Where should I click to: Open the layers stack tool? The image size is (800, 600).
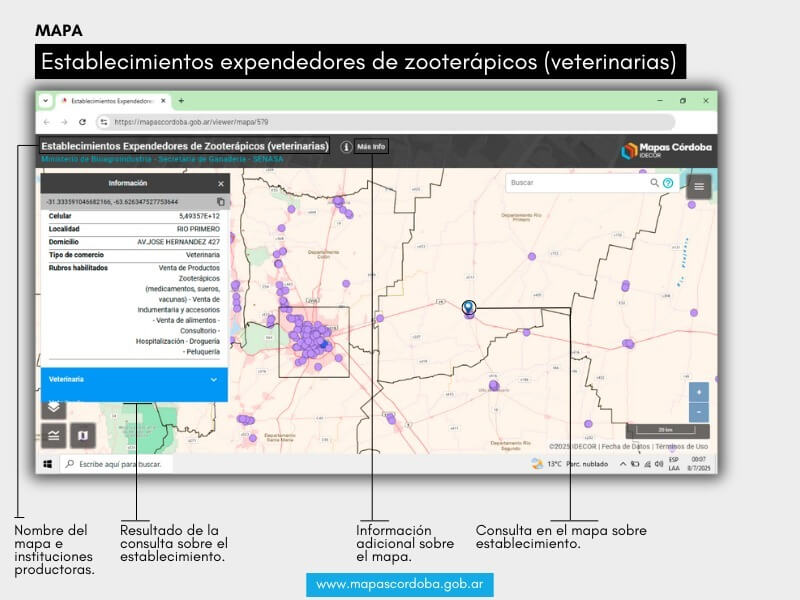[x=54, y=406]
